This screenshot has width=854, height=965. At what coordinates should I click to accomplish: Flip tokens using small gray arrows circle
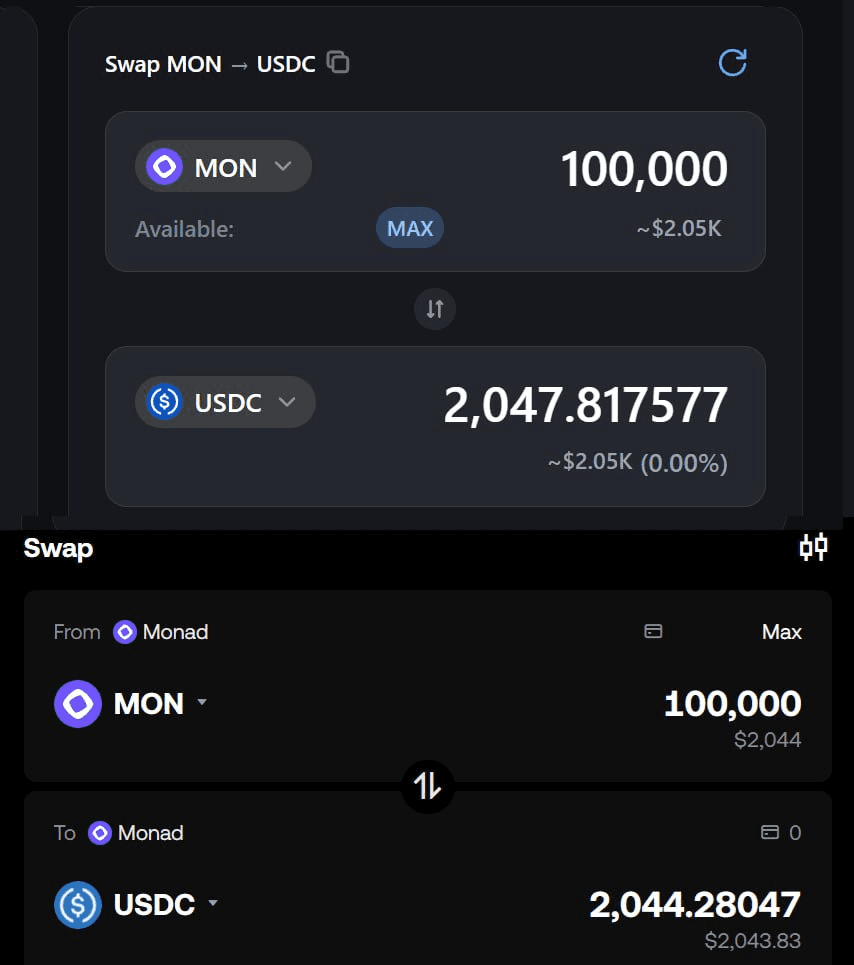[x=435, y=309]
